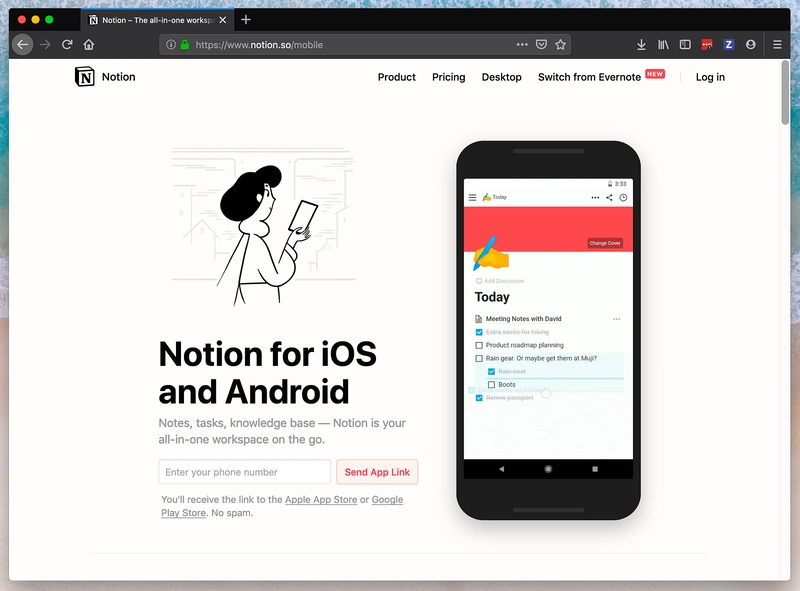
Task: Click the page icon beside Meeting Notes
Action: point(479,319)
